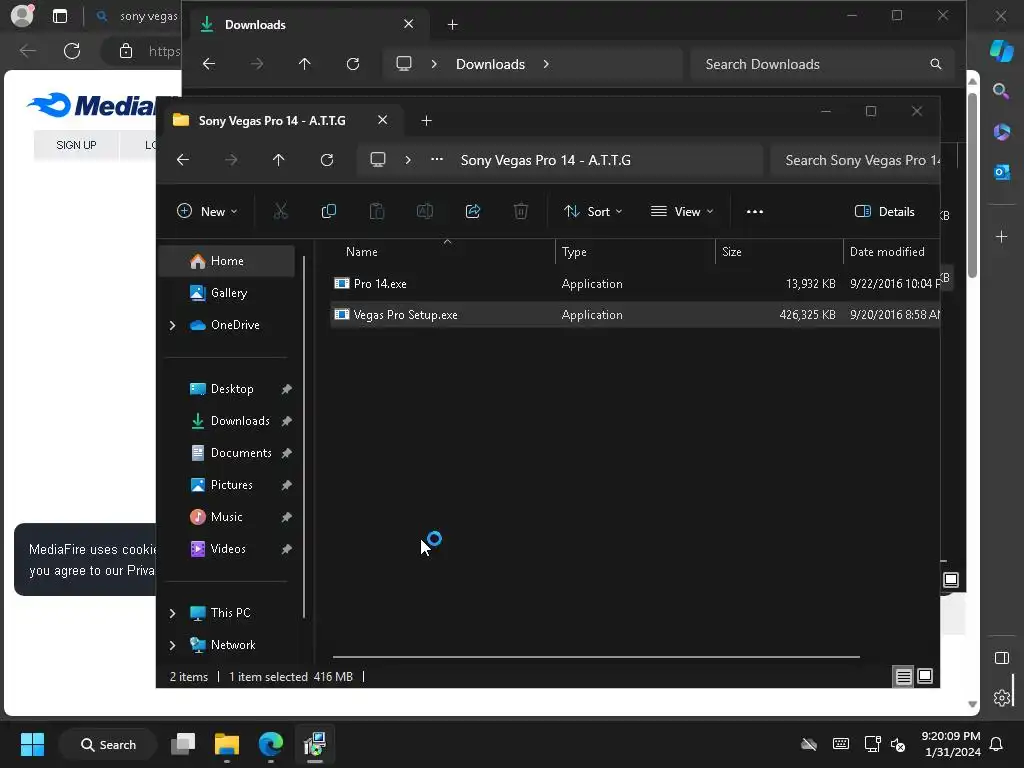Expand the Network tree node
The height and width of the screenshot is (768, 1024).
172,645
